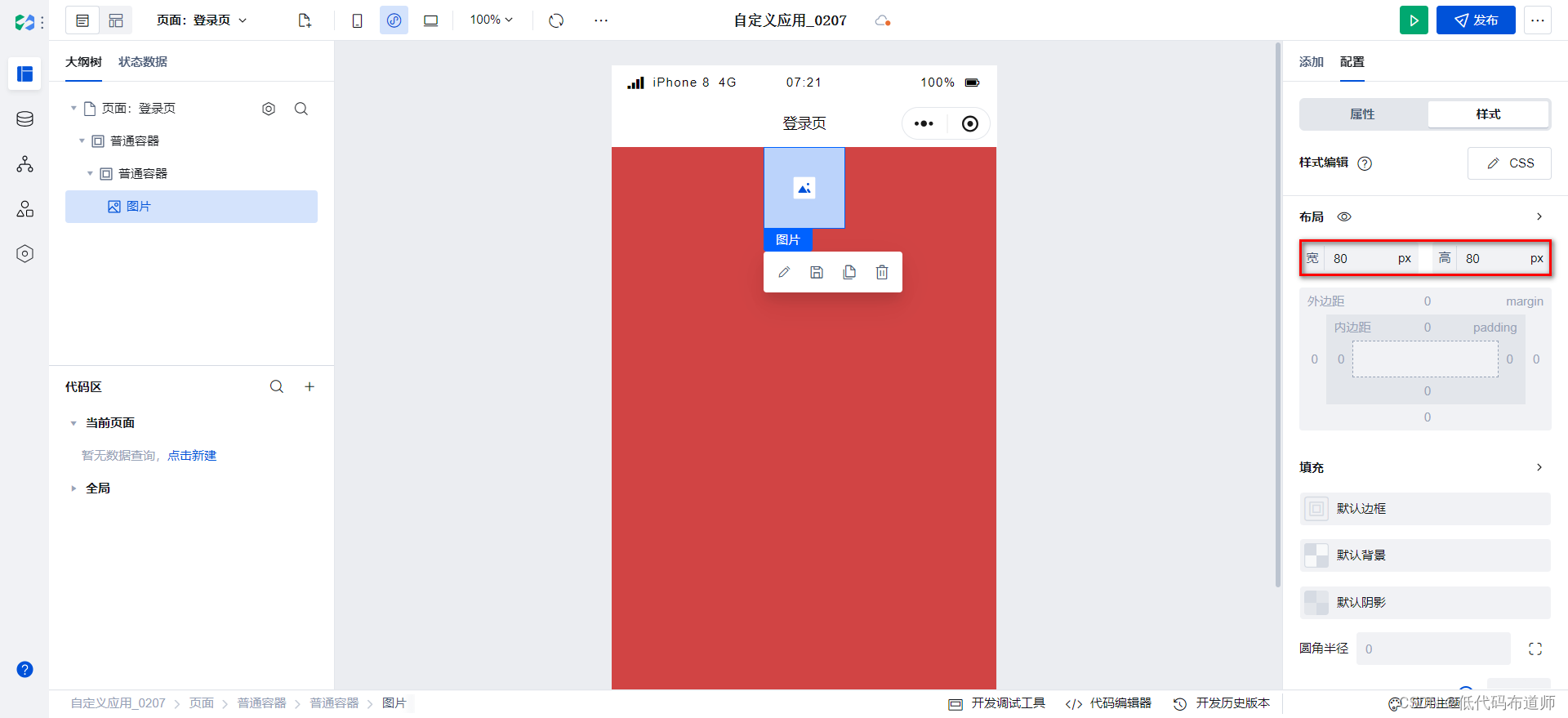Click the 圆角半径 radius input field
The width and height of the screenshot is (1568, 718).
1433,649
